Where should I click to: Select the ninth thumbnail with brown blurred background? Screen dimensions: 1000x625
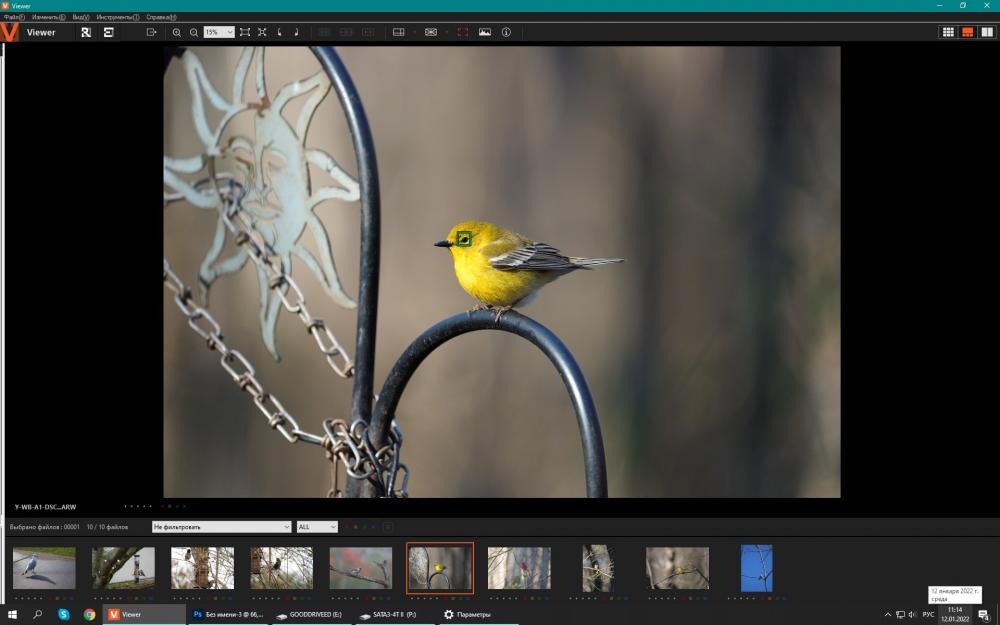tap(677, 568)
